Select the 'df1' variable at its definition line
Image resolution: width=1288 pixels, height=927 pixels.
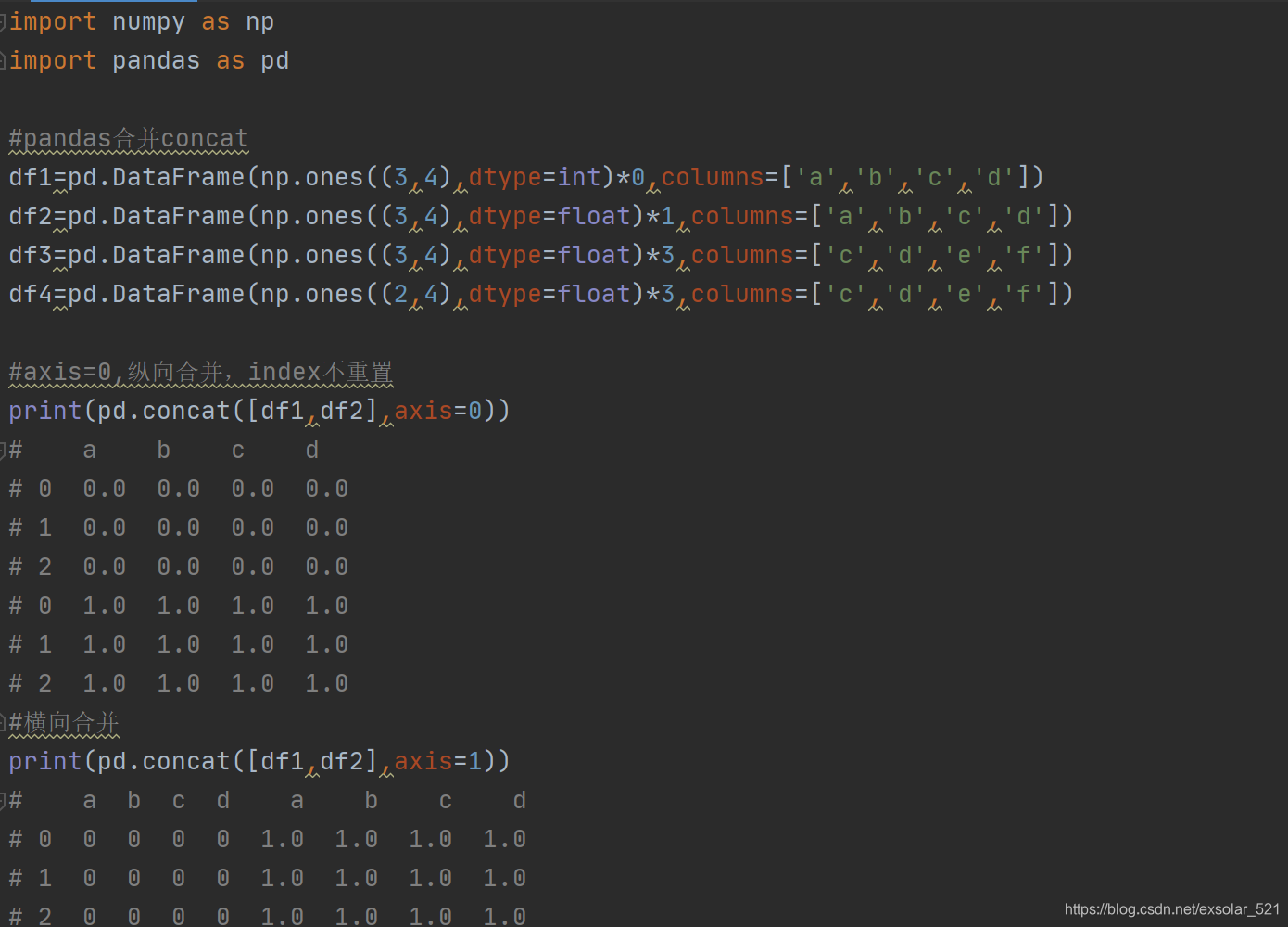pos(31,177)
